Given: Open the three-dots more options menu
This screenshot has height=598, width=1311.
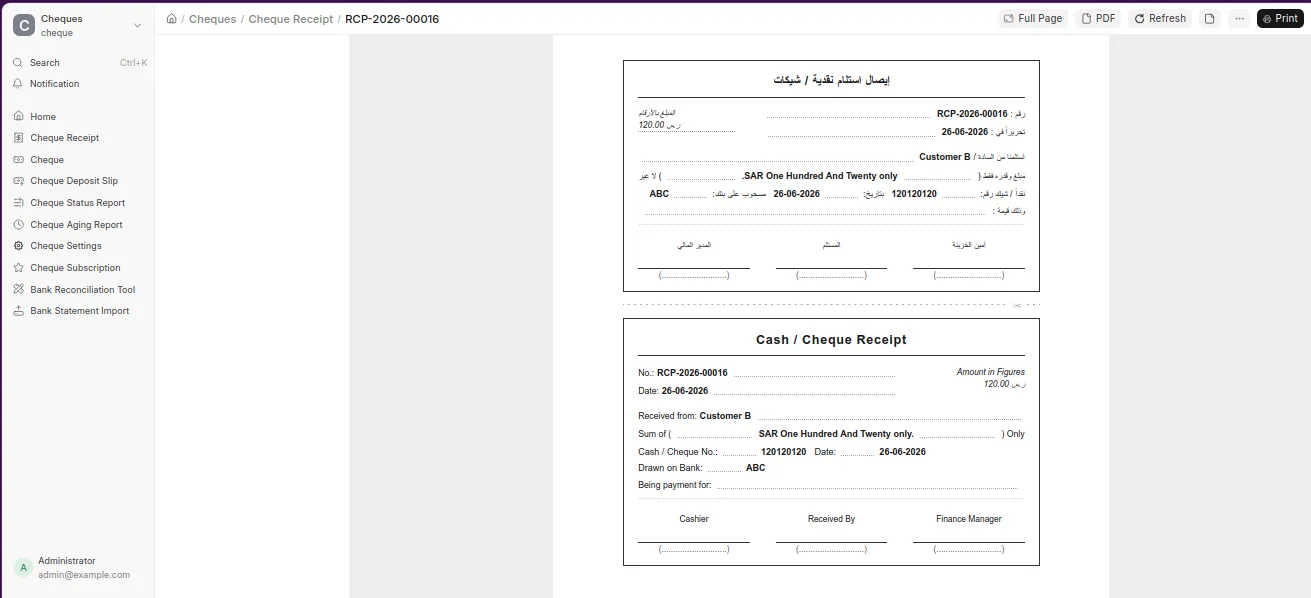Looking at the screenshot, I should point(1239,19).
